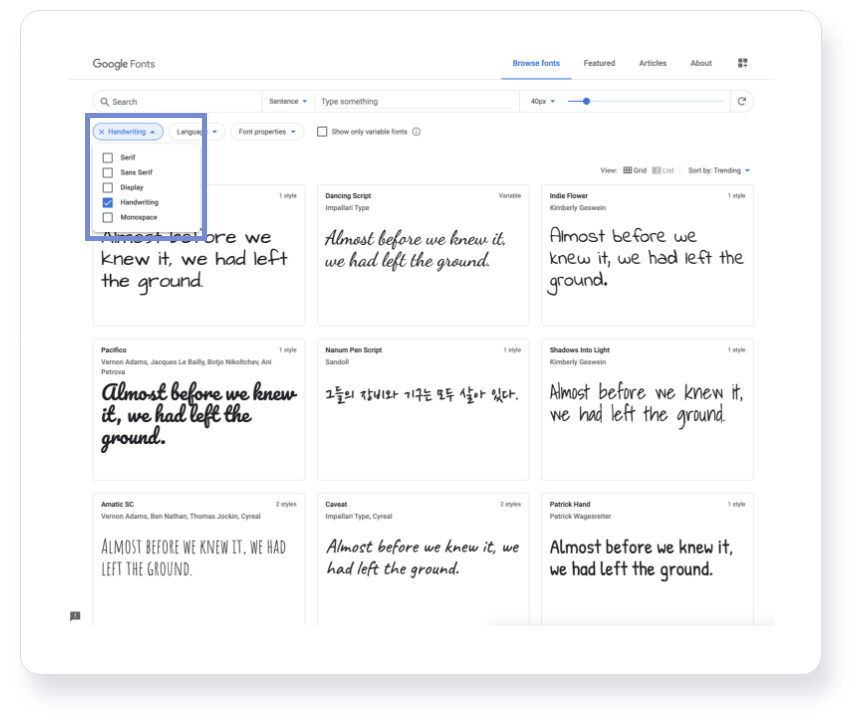Screen dimensions: 862x725
Task: Click the Type something preview field
Action: [416, 102]
